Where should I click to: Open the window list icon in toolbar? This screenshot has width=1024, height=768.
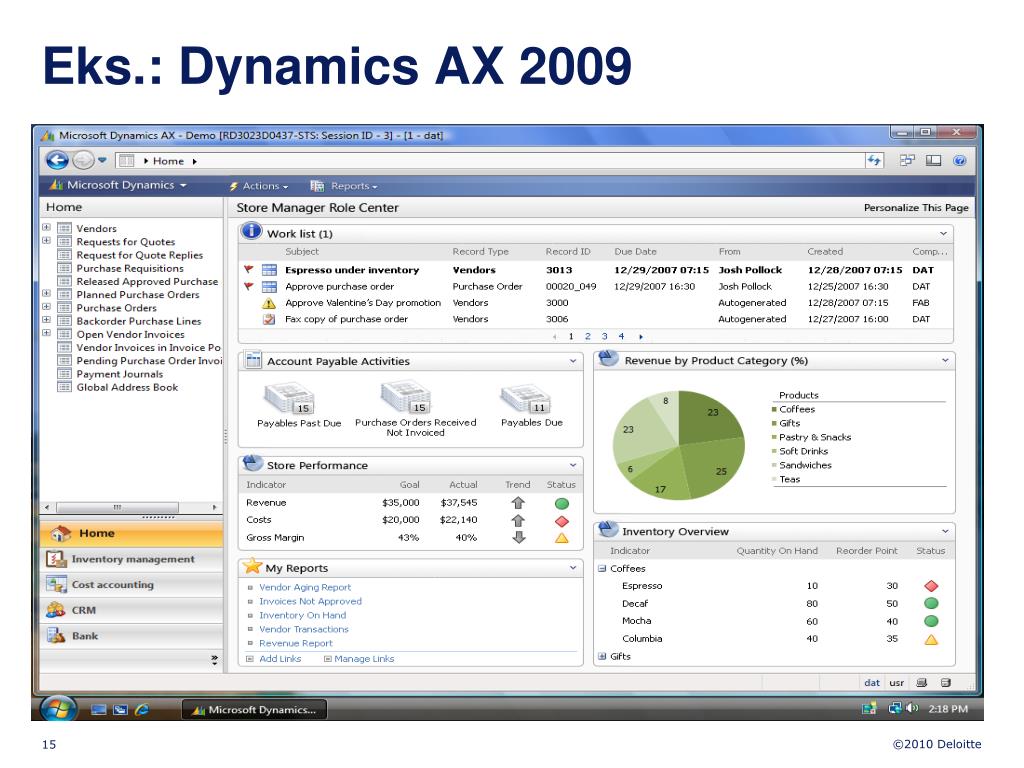point(907,160)
